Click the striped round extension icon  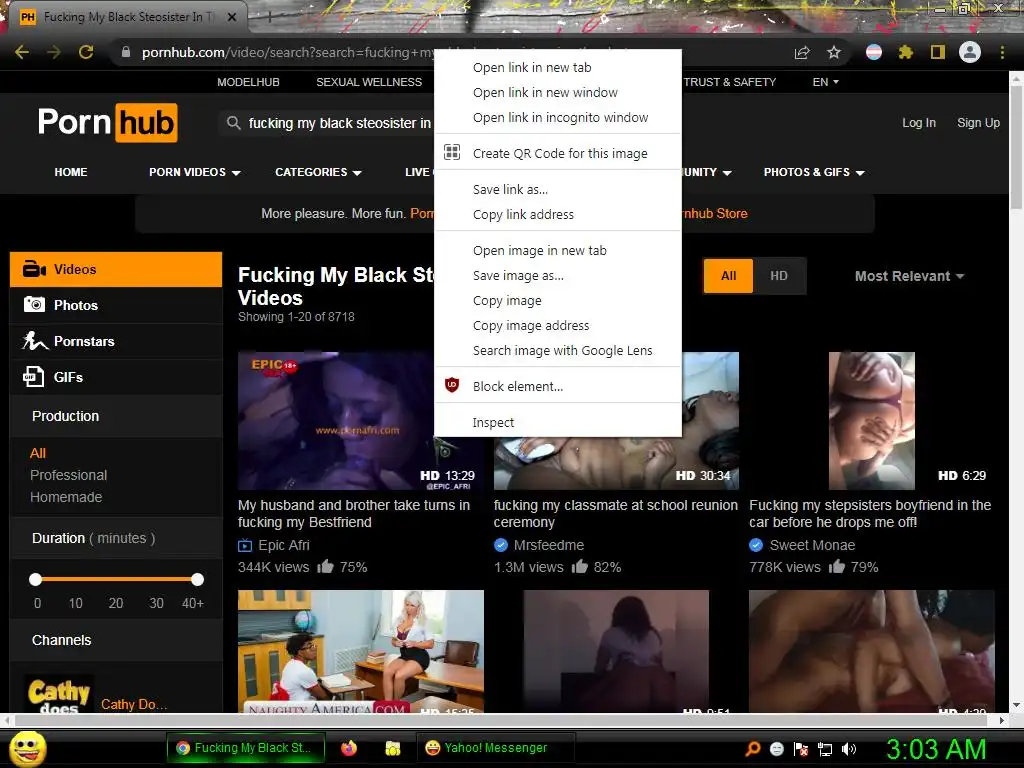[874, 52]
